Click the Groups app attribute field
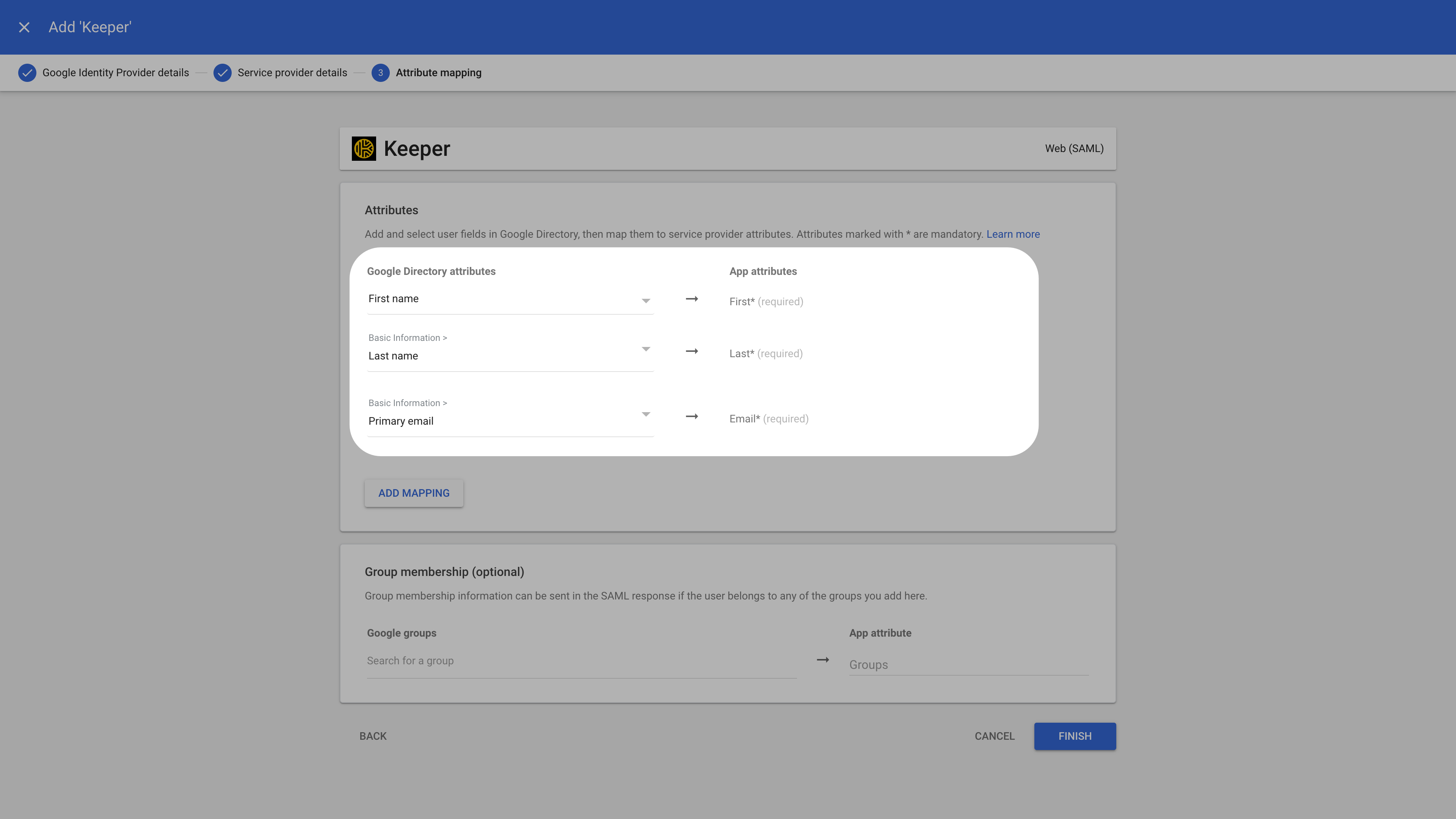 tap(968, 665)
